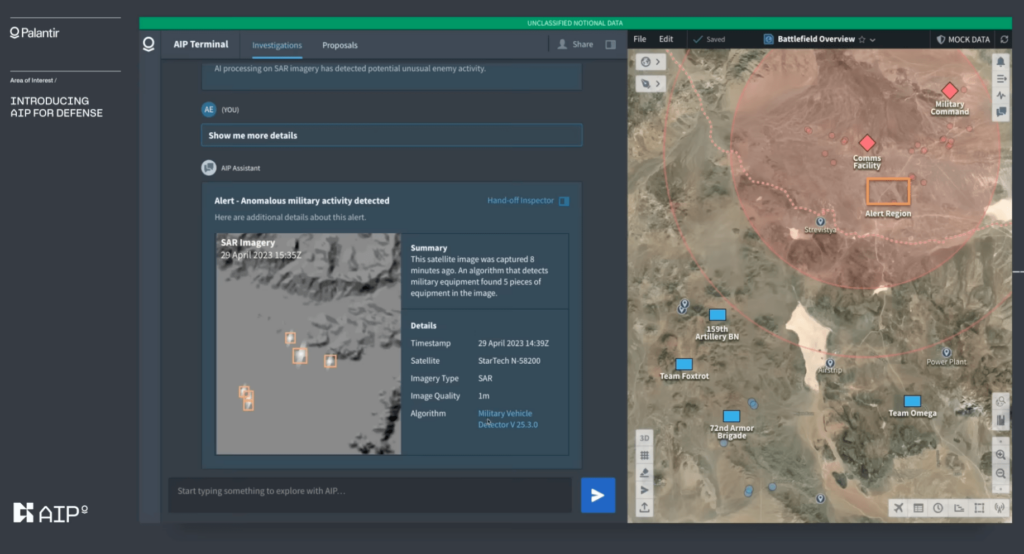Click the zoom in magnifier on map
This screenshot has width=1024, height=554.
[1001, 454]
